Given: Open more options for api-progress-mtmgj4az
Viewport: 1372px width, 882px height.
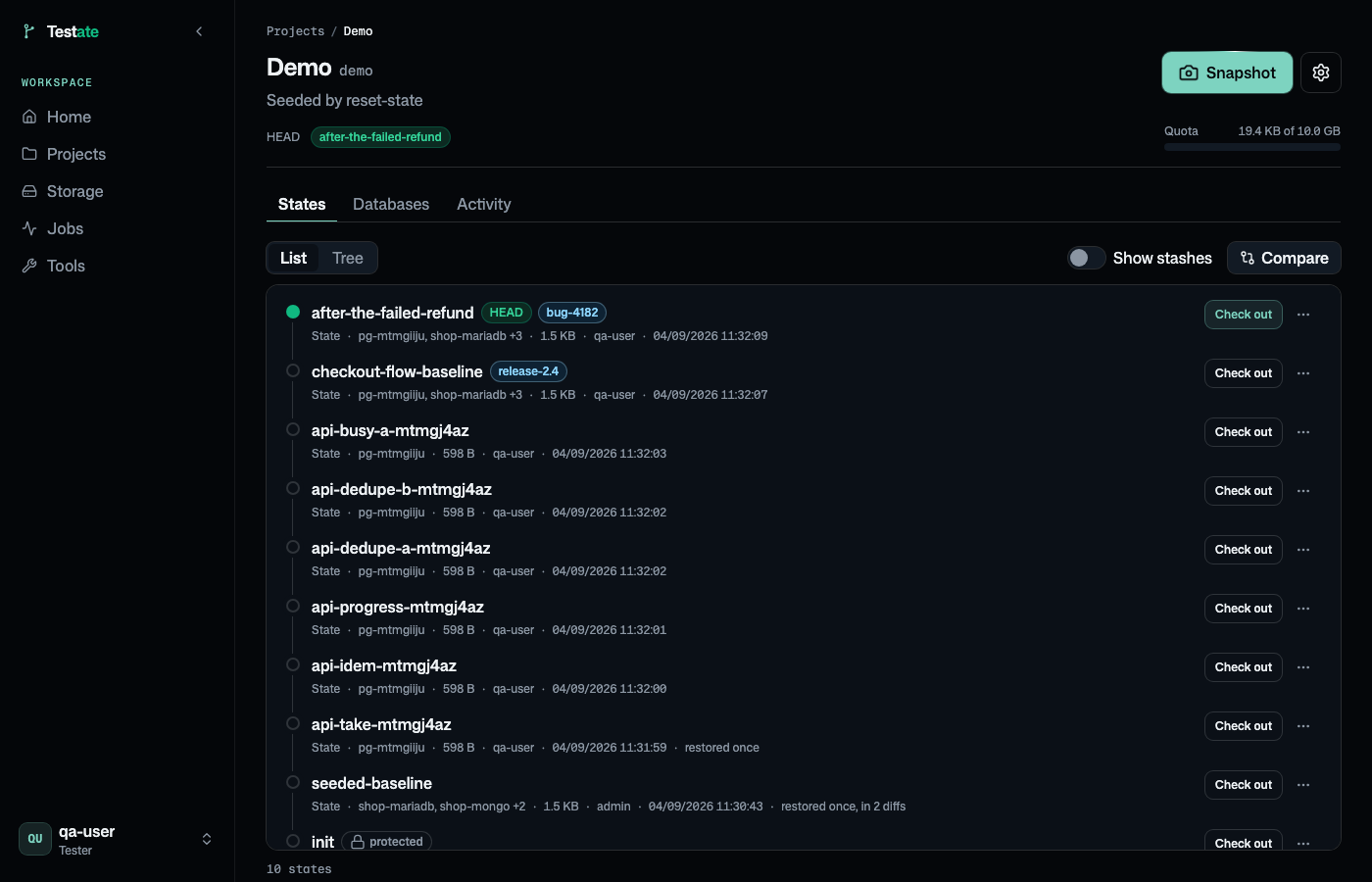Looking at the screenshot, I should point(1303,609).
